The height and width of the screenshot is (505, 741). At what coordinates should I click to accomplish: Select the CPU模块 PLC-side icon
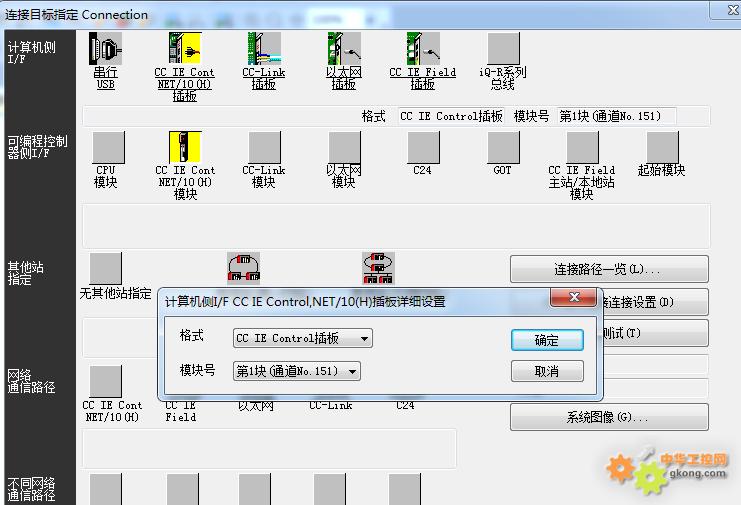(108, 147)
